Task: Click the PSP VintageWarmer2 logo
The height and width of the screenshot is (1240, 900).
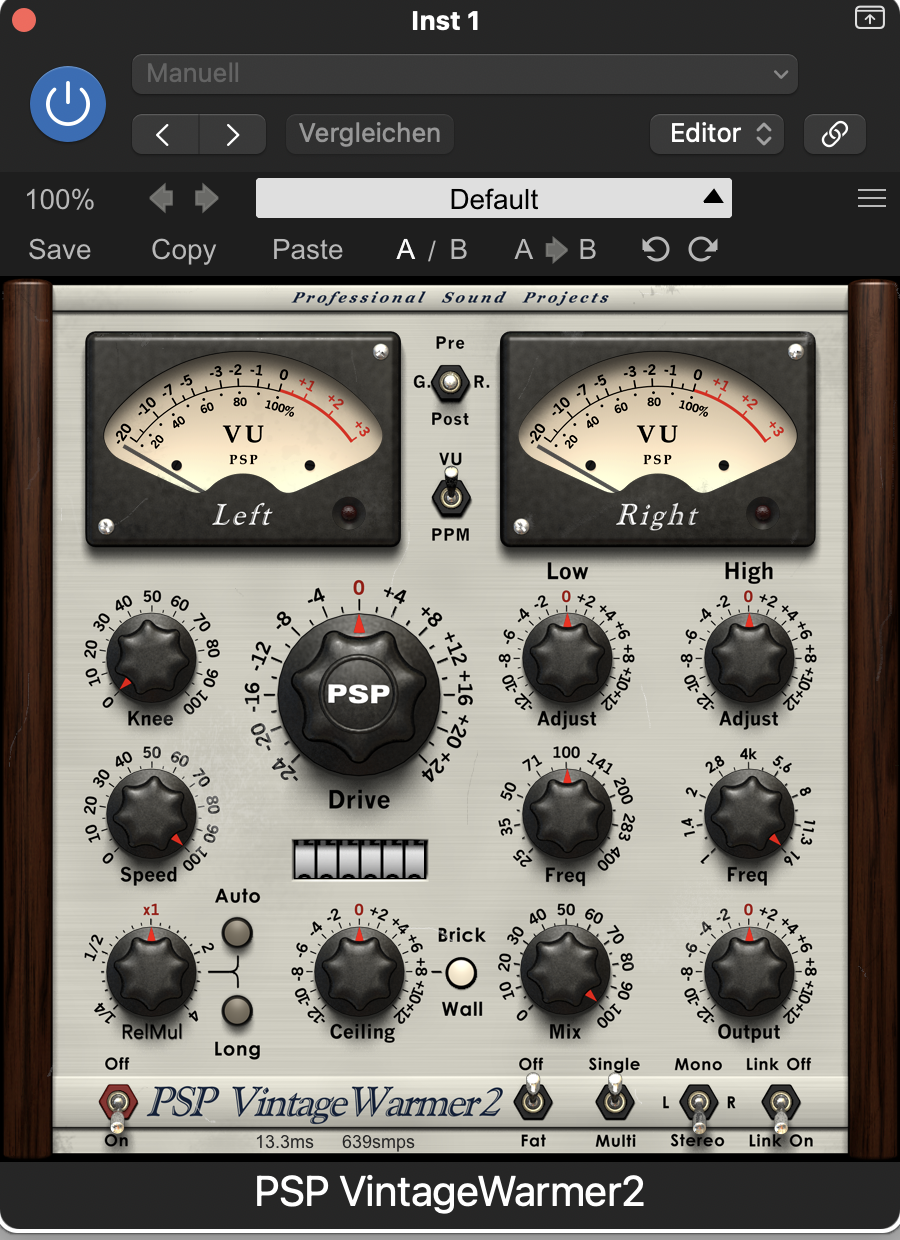Action: (324, 1102)
